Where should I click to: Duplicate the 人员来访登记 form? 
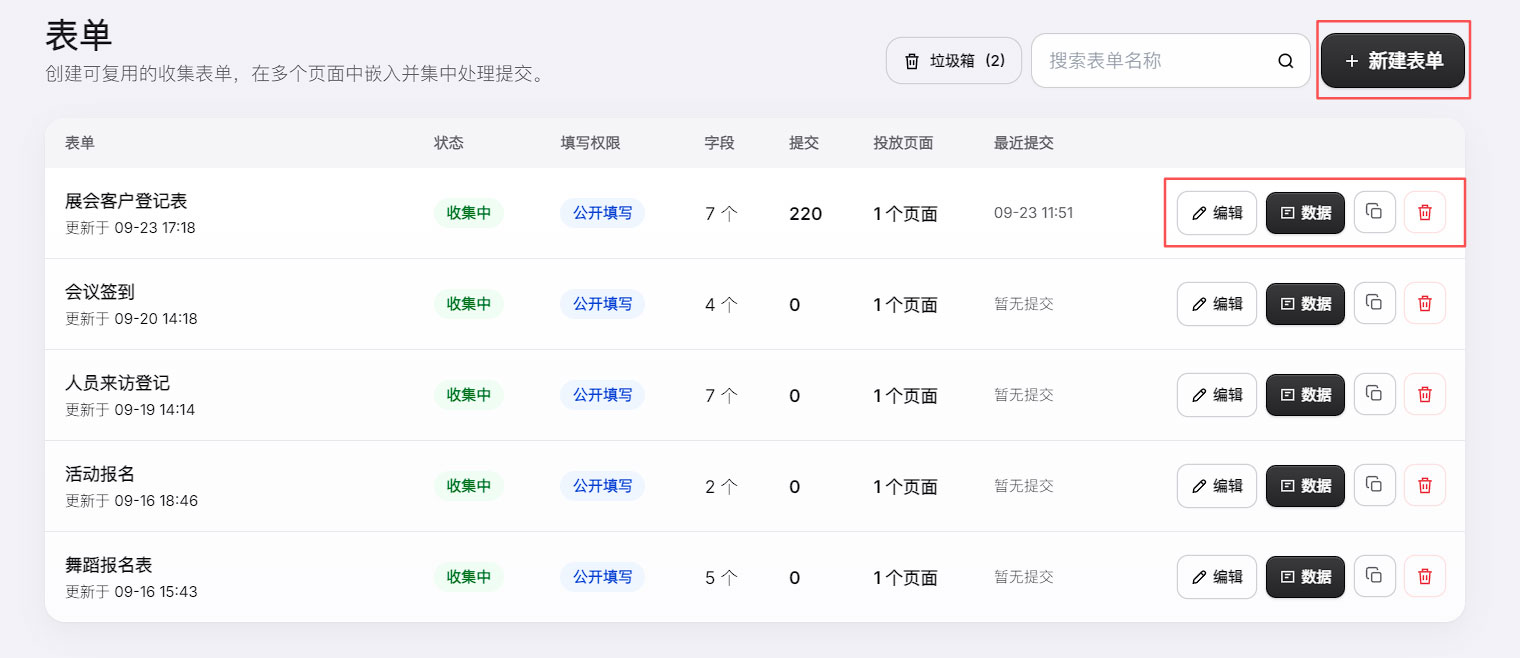1375,394
